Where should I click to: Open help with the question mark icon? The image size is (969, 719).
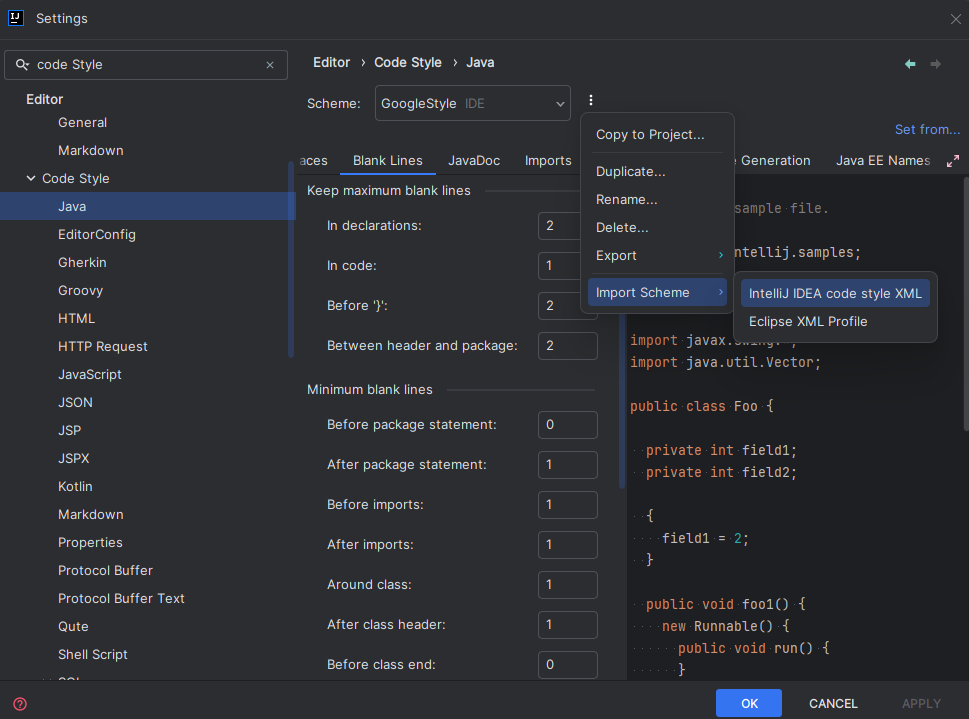tap(20, 704)
